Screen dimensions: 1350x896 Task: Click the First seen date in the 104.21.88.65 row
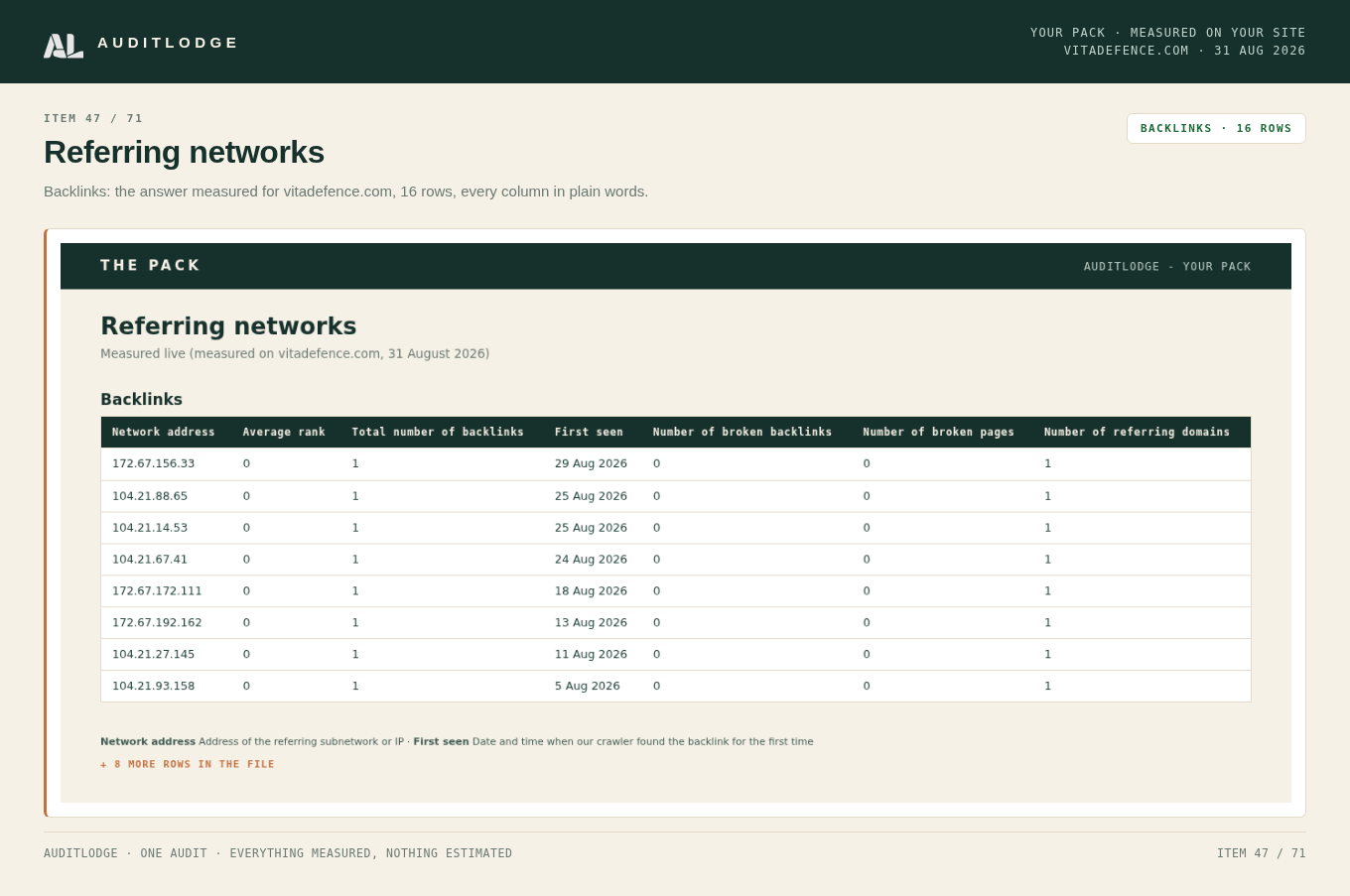591,496
